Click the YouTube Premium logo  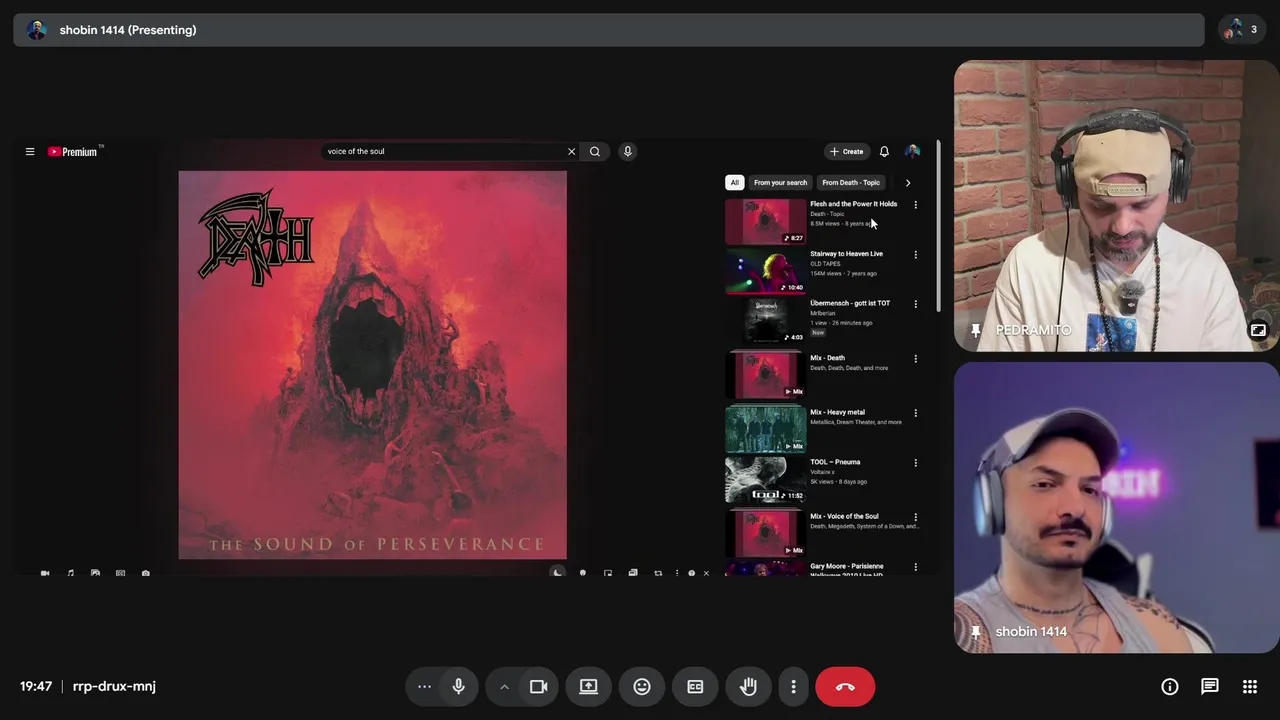tap(75, 152)
